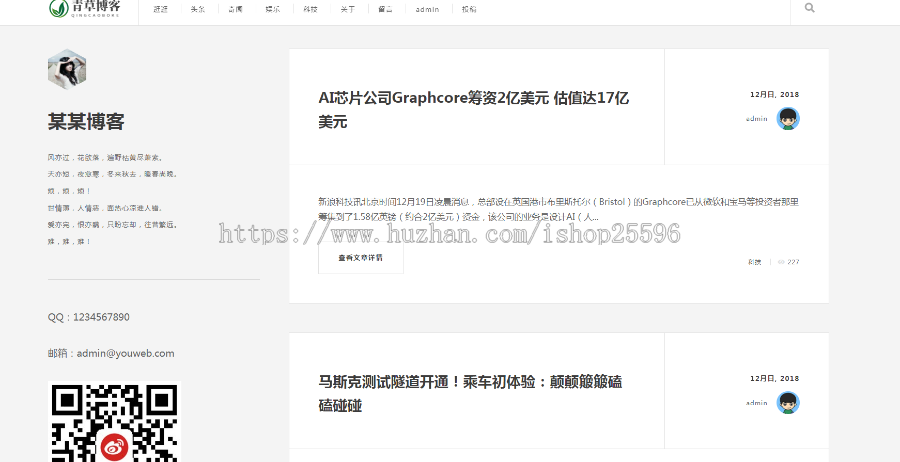
Task: Open the 关于 navigation menu item
Action: click(348, 9)
